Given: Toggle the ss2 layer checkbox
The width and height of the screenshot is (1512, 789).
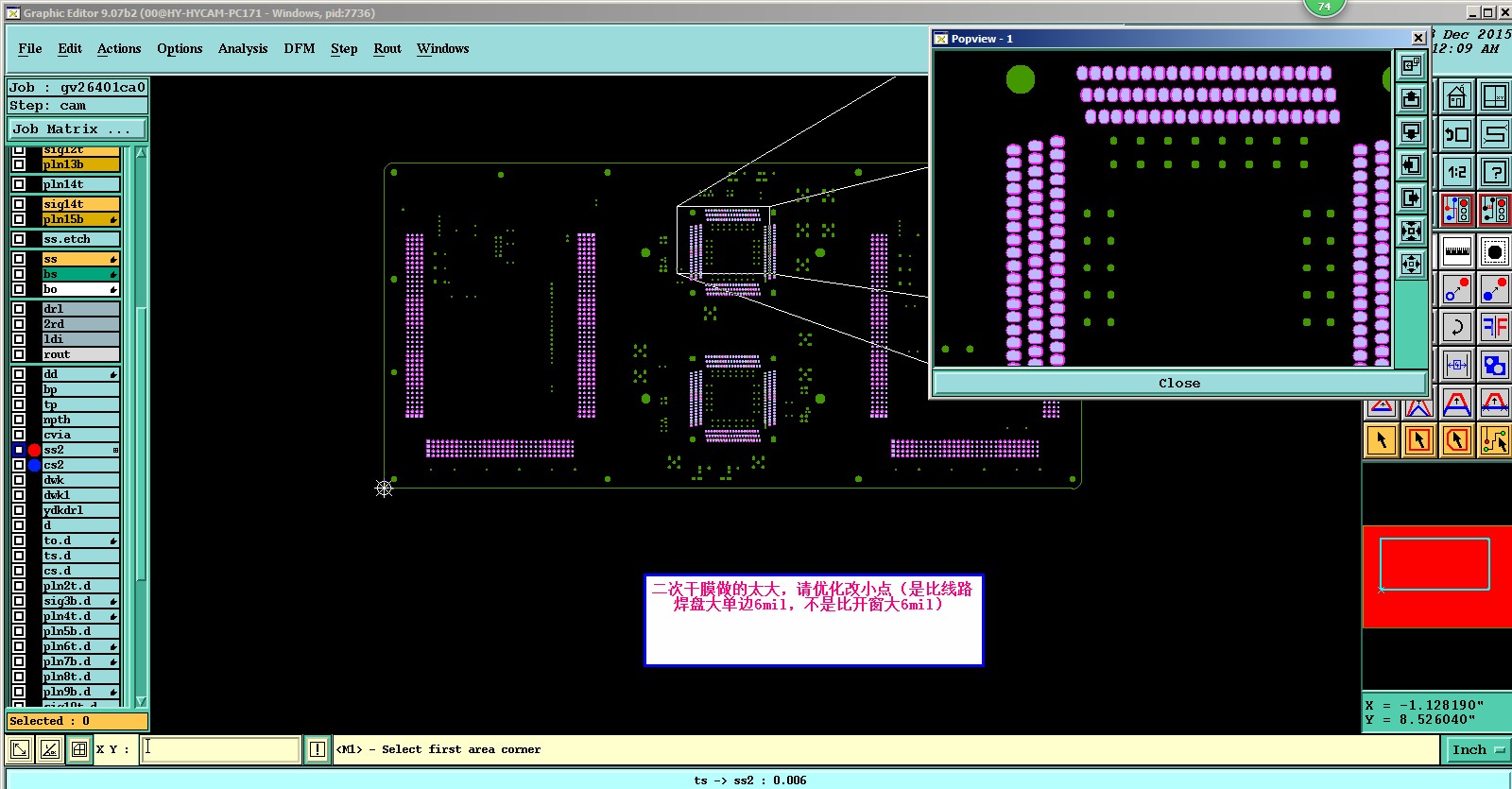Looking at the screenshot, I should point(19,450).
